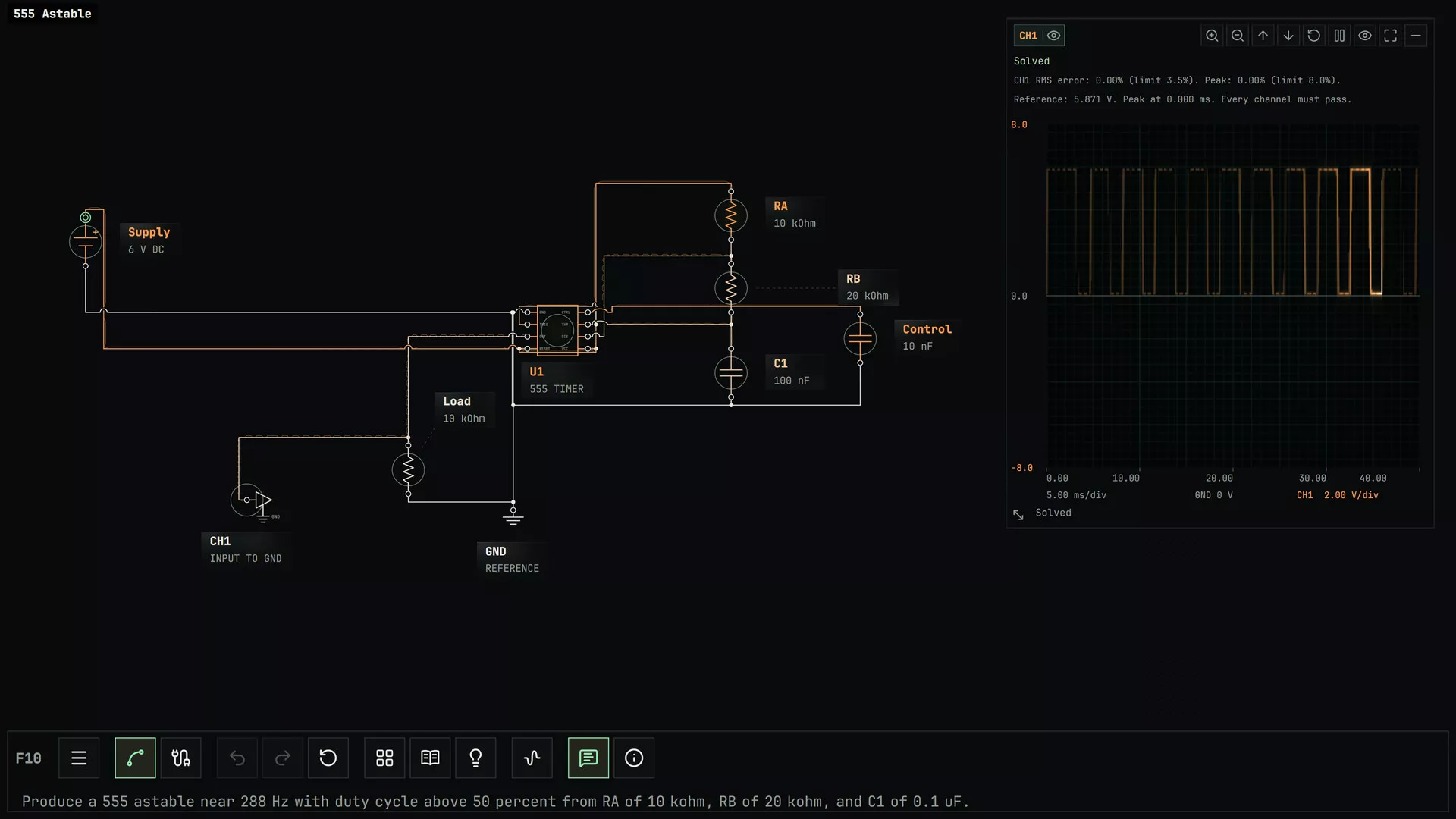Open the reference book panel
The height and width of the screenshot is (819, 1456).
[x=430, y=758]
